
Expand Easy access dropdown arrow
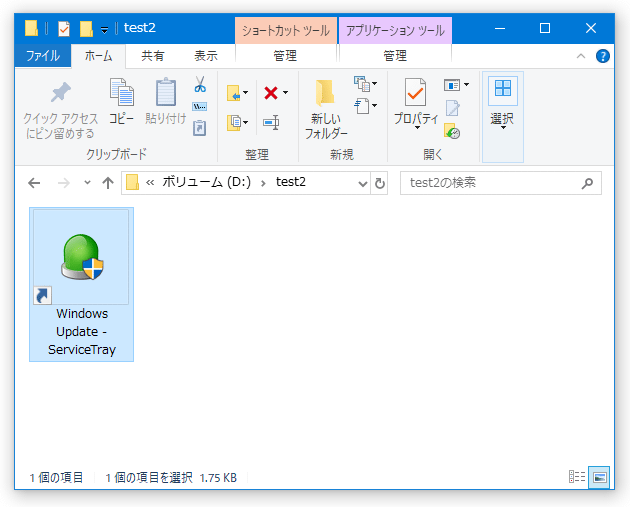pyautogui.click(x=374, y=106)
